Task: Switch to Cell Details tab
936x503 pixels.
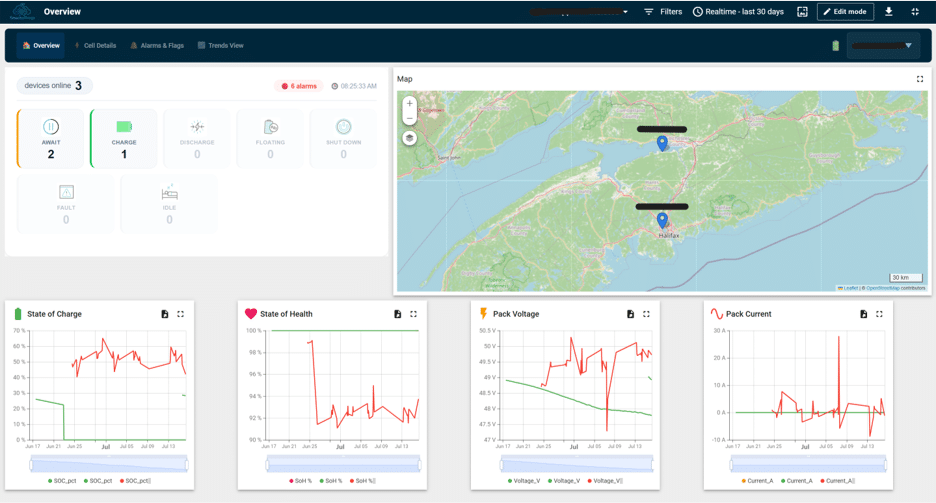Action: (95, 45)
